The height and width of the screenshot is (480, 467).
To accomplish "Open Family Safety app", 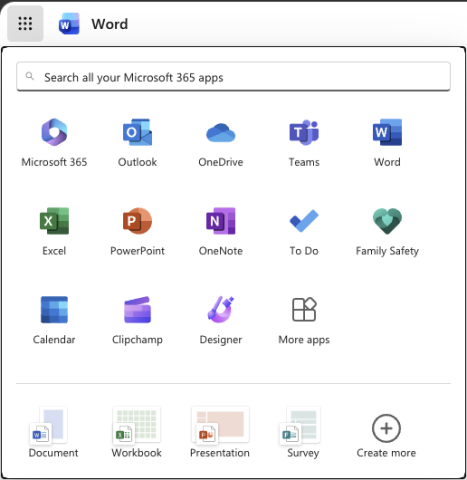I will tap(387, 231).
